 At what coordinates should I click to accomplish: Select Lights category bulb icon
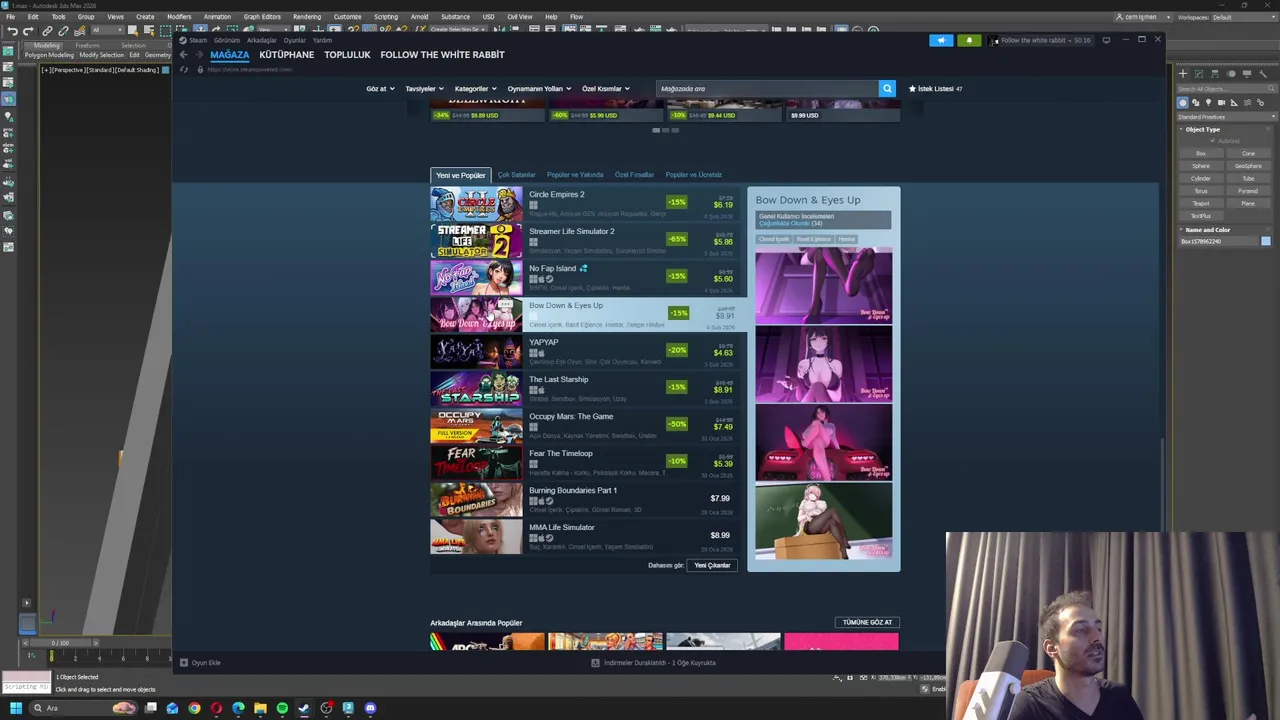tap(1208, 102)
